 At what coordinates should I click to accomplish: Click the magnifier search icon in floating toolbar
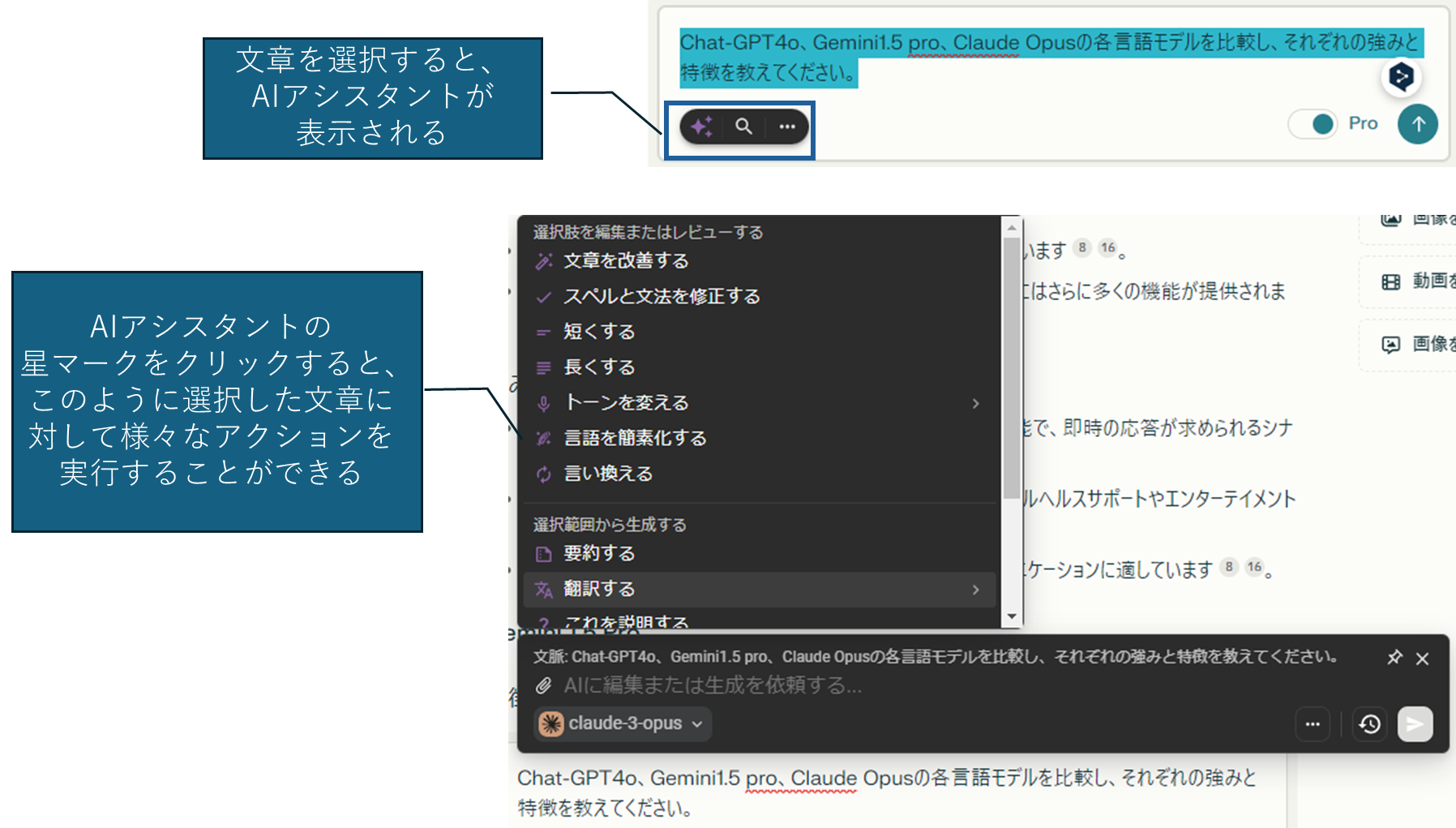(743, 127)
